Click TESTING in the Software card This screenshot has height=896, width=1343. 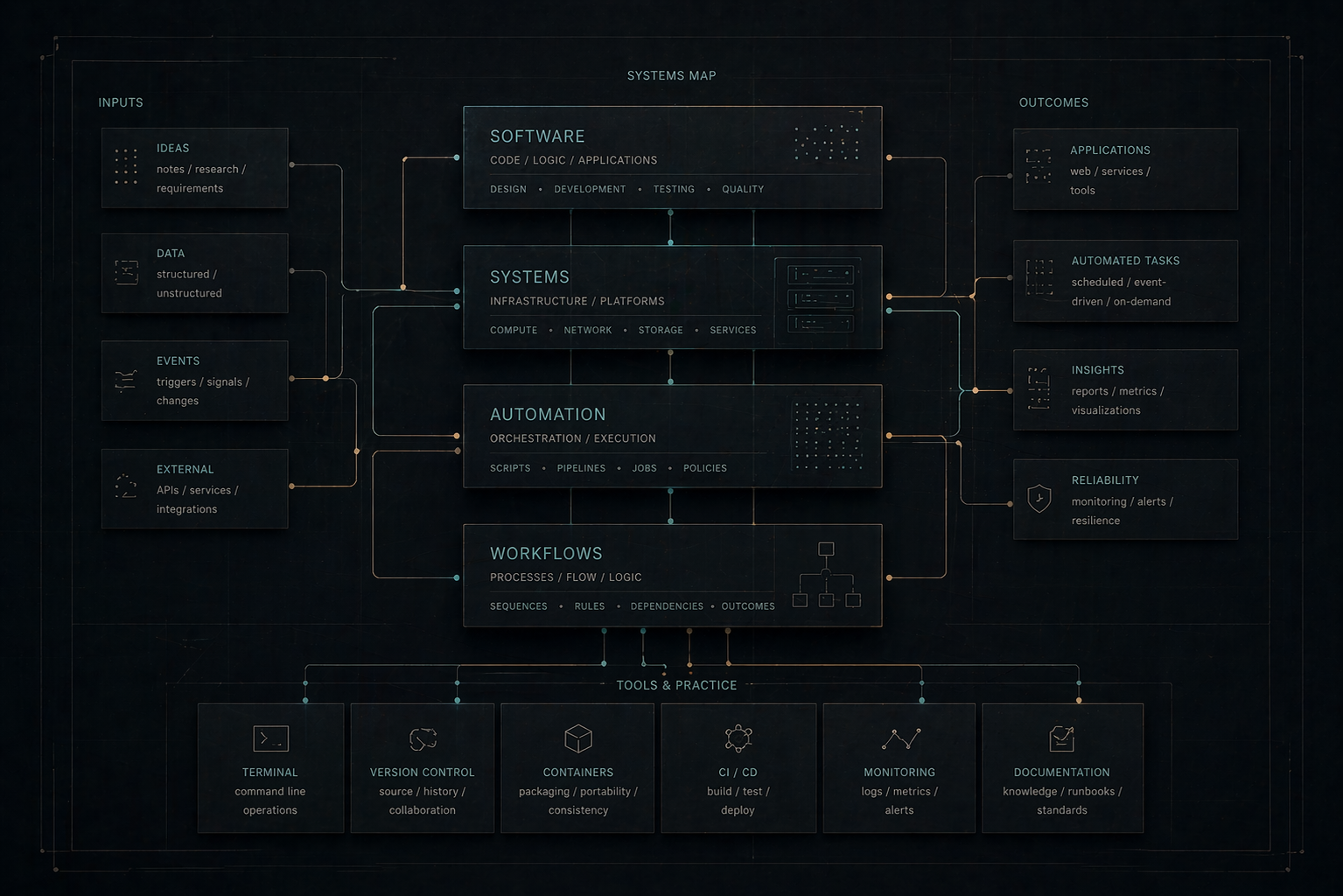coord(674,189)
